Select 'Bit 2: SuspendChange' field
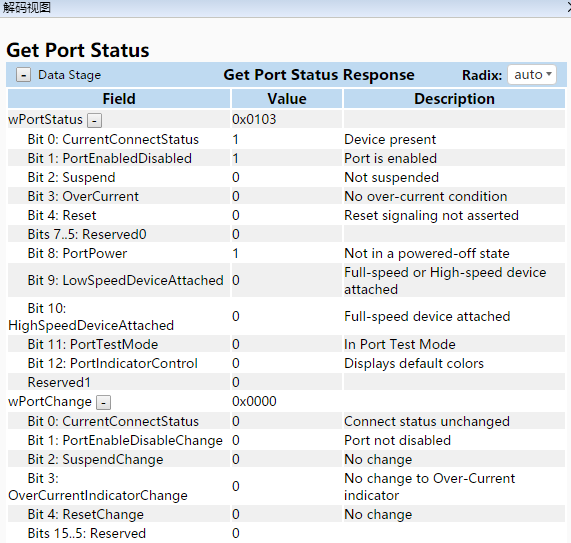571x543 pixels. [x=95, y=460]
